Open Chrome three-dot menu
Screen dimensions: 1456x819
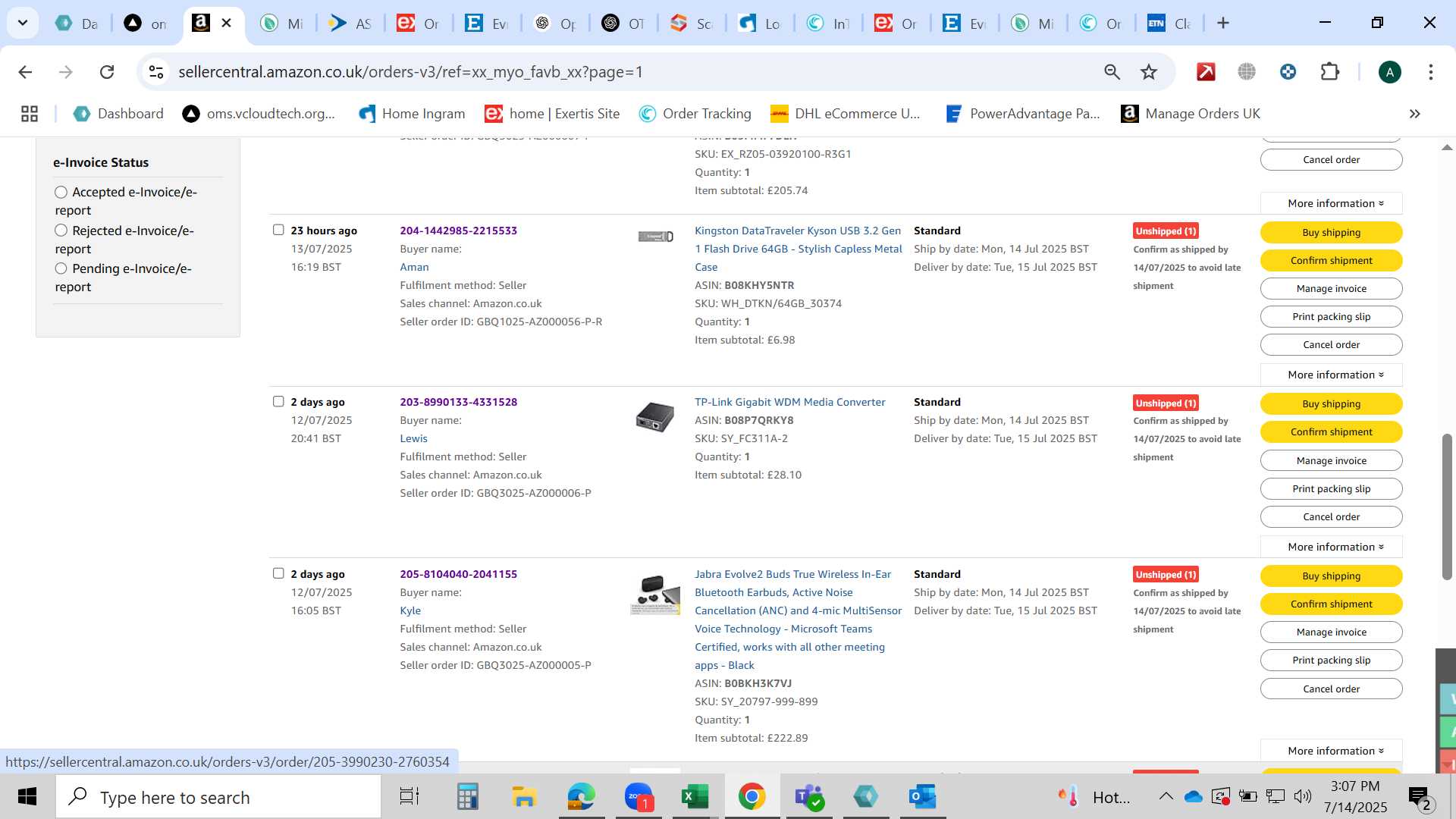(1431, 72)
